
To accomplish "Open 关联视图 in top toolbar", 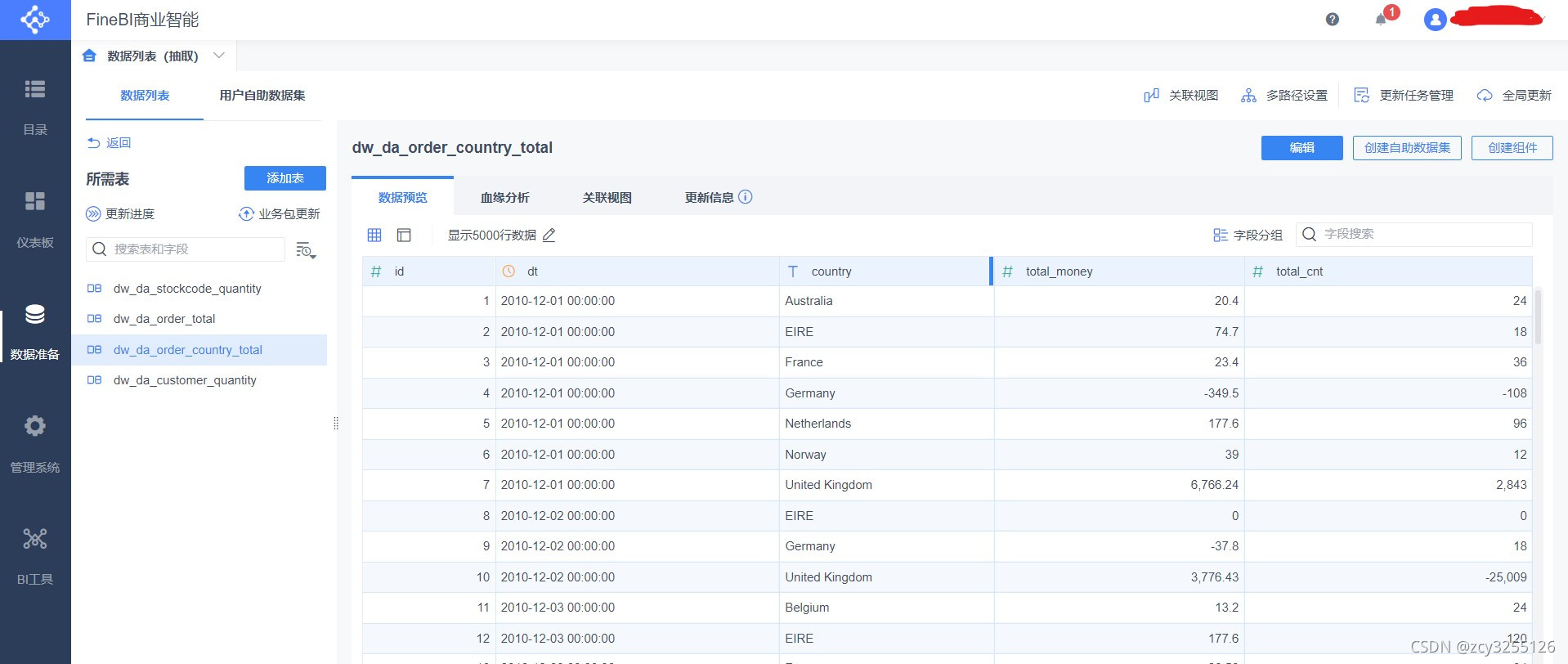I will (x=1181, y=96).
